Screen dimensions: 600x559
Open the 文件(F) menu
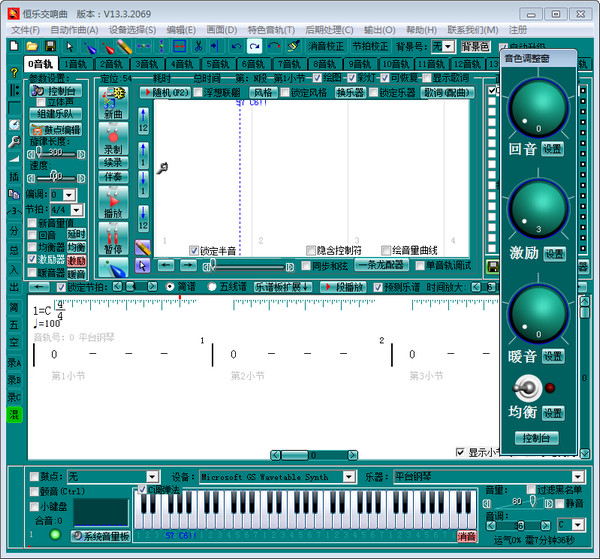point(25,30)
